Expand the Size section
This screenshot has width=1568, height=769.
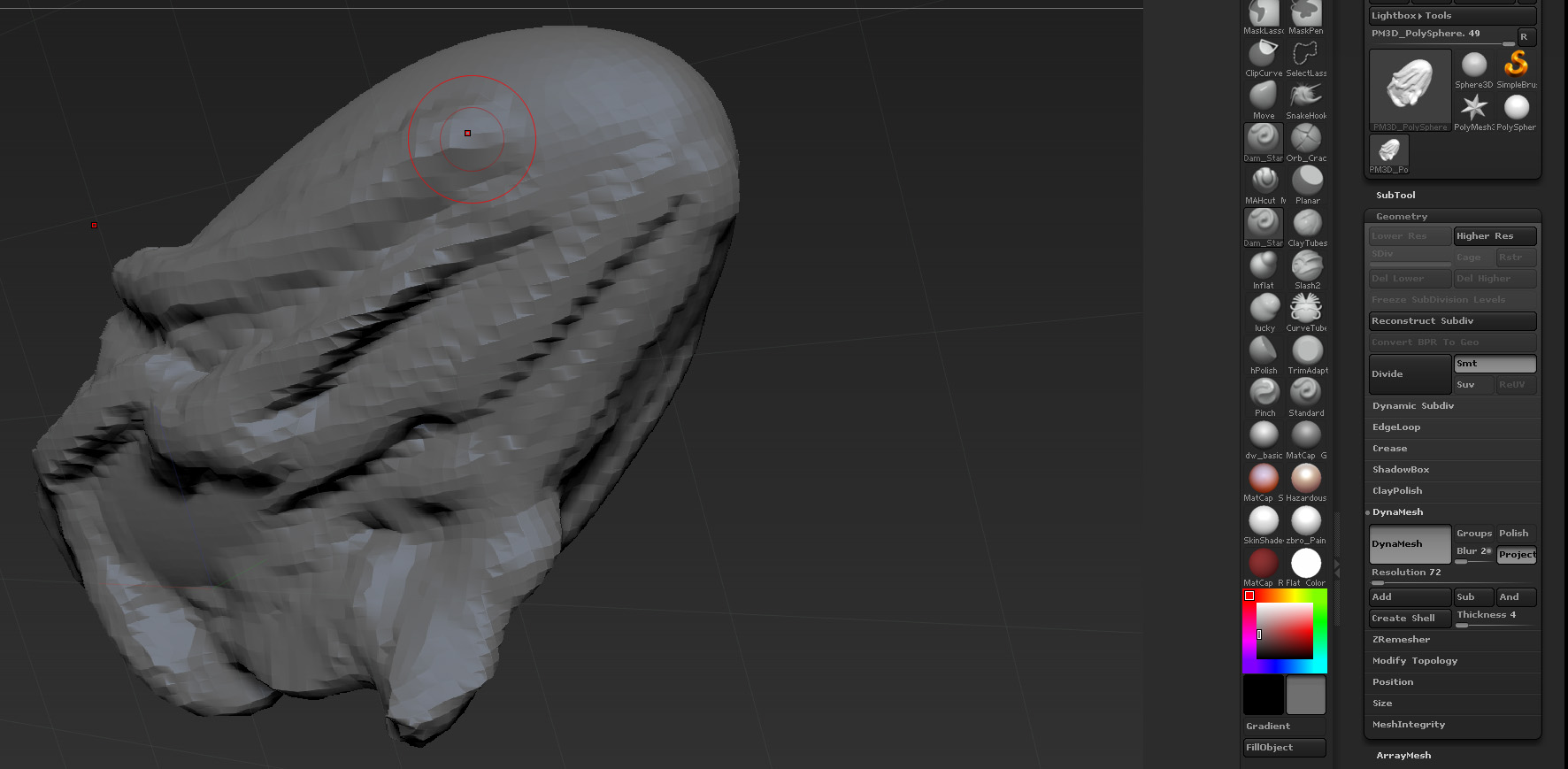coord(1382,704)
